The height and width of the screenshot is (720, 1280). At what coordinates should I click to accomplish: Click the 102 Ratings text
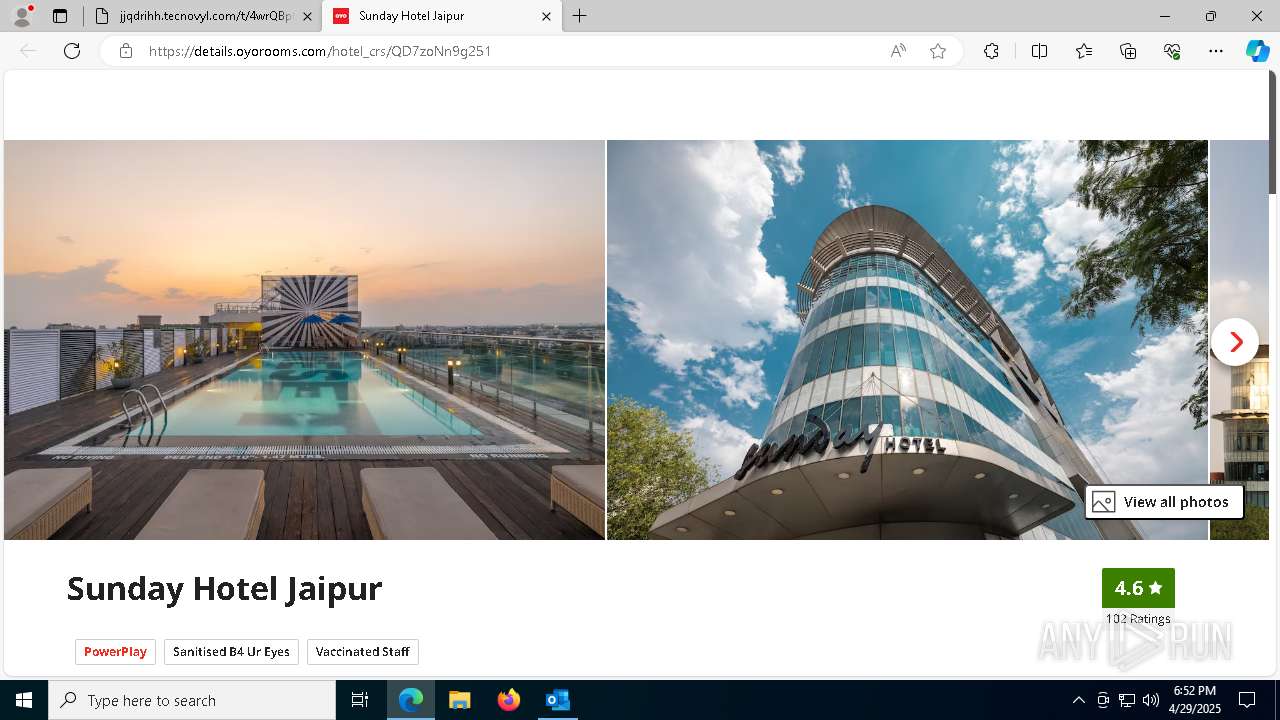pos(1138,619)
